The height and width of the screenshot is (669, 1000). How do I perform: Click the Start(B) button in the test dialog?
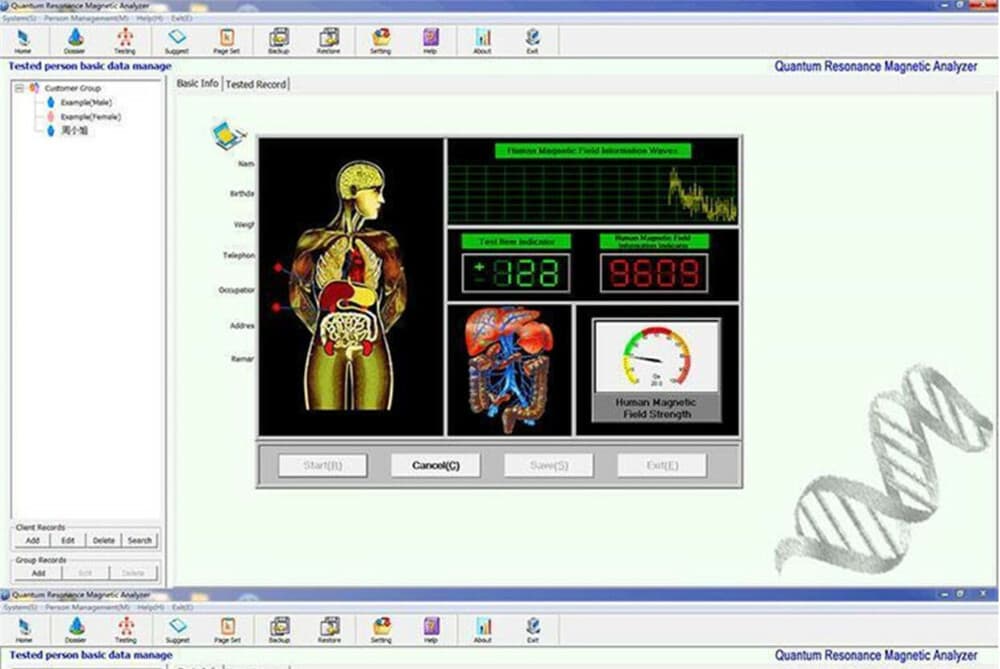click(x=323, y=465)
